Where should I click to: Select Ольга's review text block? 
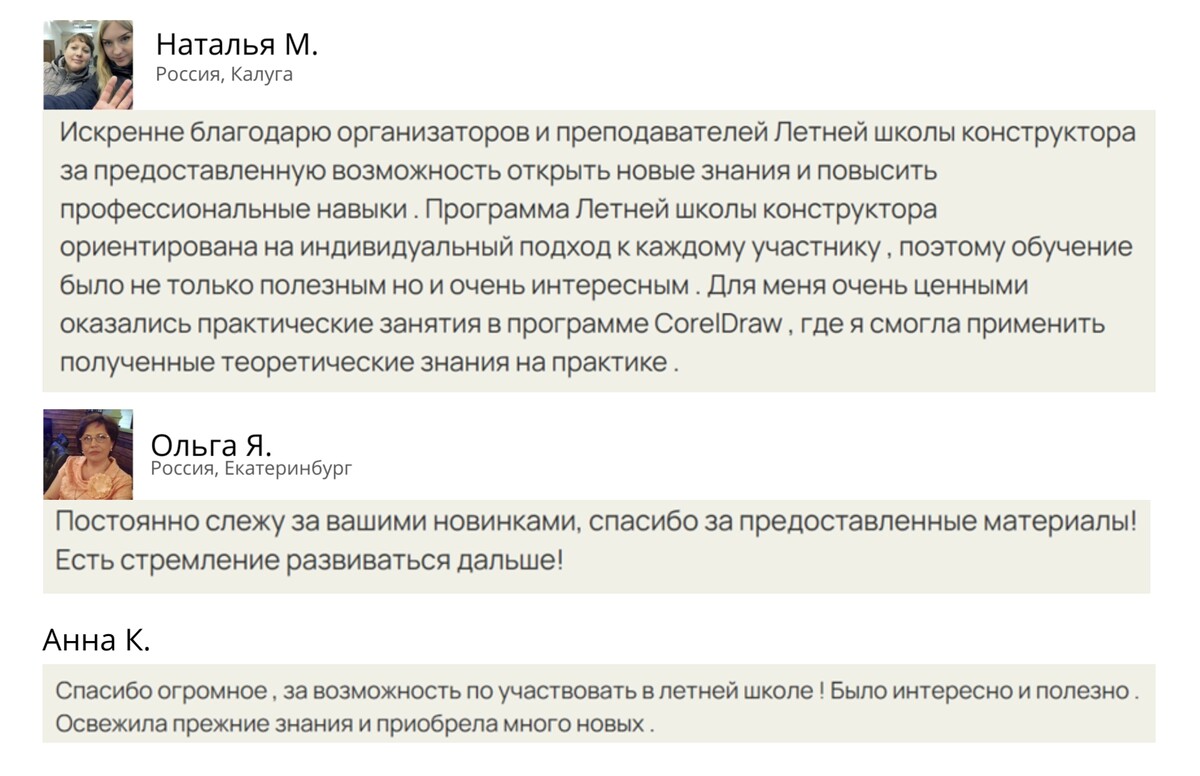596,545
